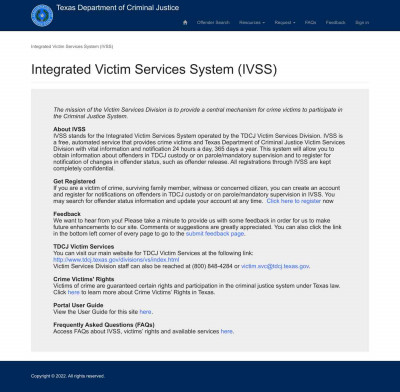Viewport: 400px width, 392px height.
Task: Click Sign in
Action: click(x=362, y=22)
